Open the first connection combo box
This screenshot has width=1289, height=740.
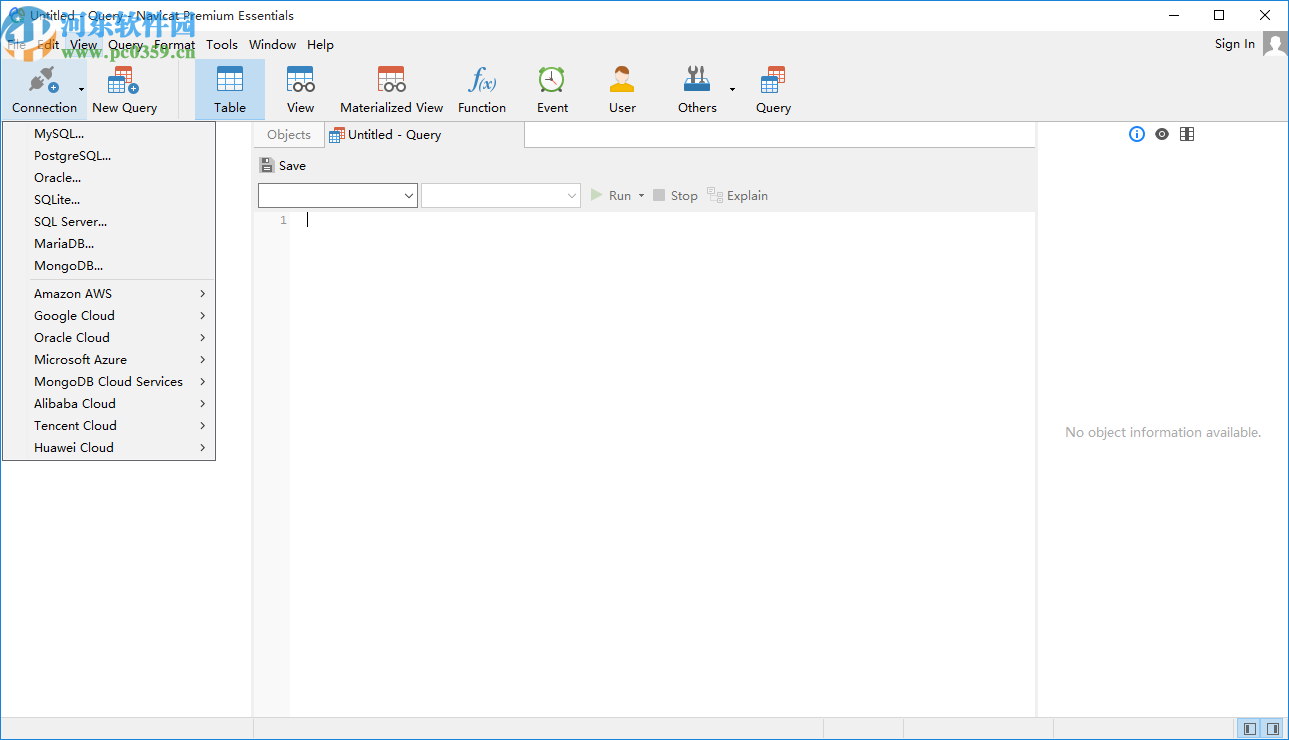(x=338, y=196)
